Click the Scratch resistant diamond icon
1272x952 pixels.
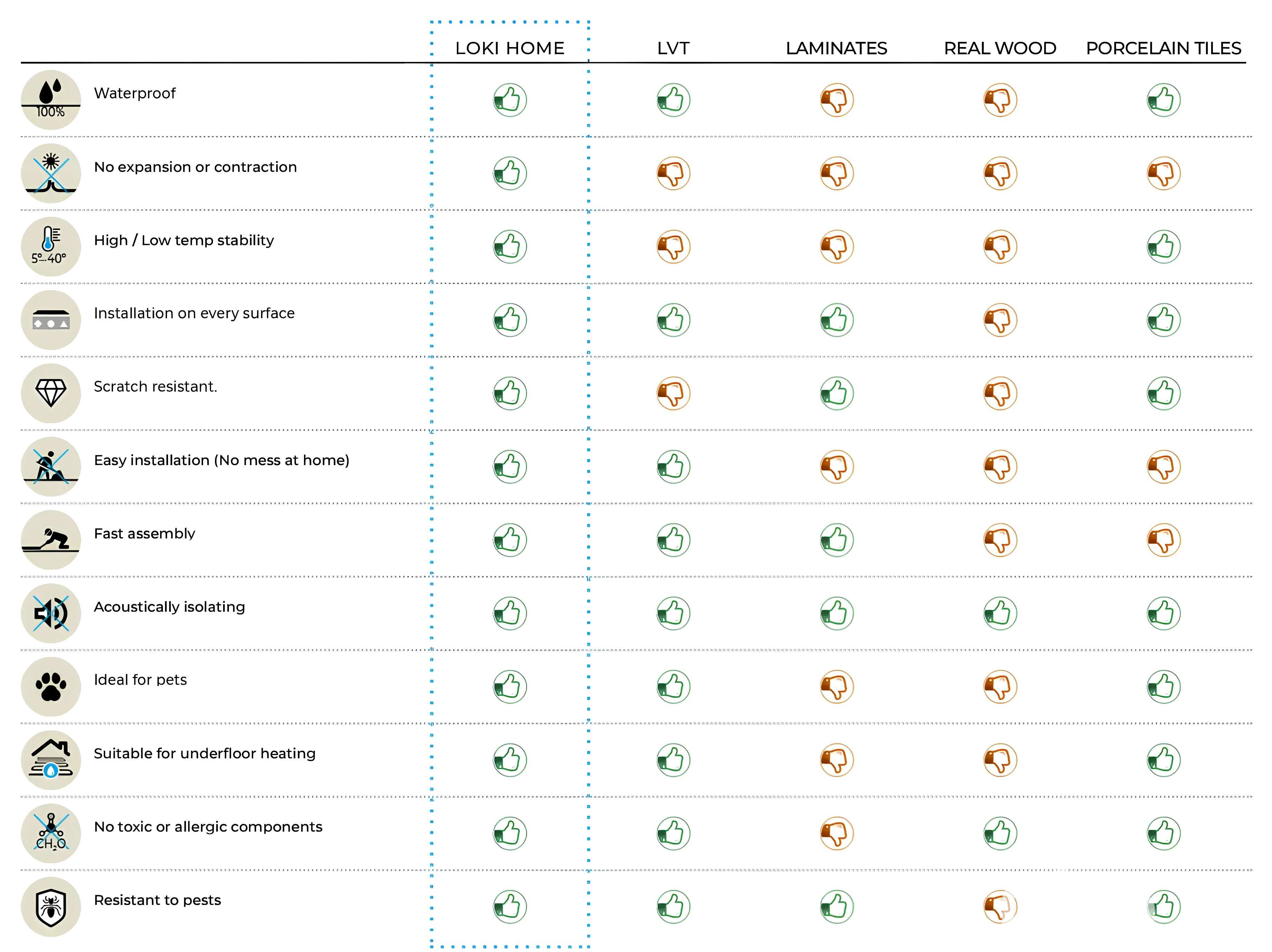(50, 393)
